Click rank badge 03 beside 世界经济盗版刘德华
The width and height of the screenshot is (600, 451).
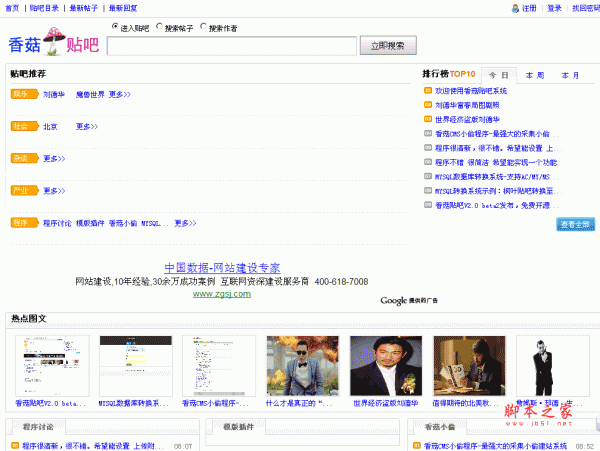pos(428,119)
